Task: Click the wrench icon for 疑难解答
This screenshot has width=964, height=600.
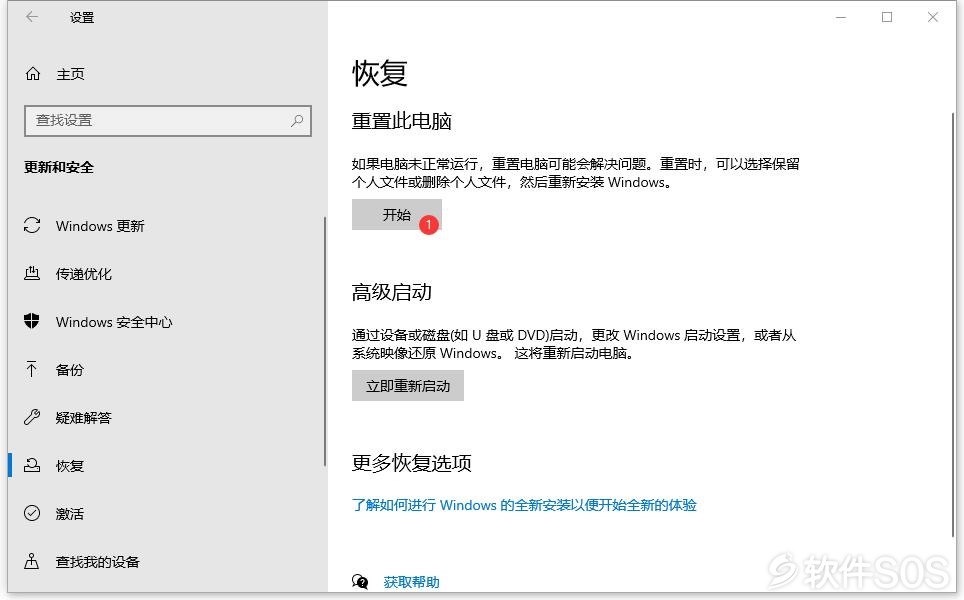Action: click(32, 417)
